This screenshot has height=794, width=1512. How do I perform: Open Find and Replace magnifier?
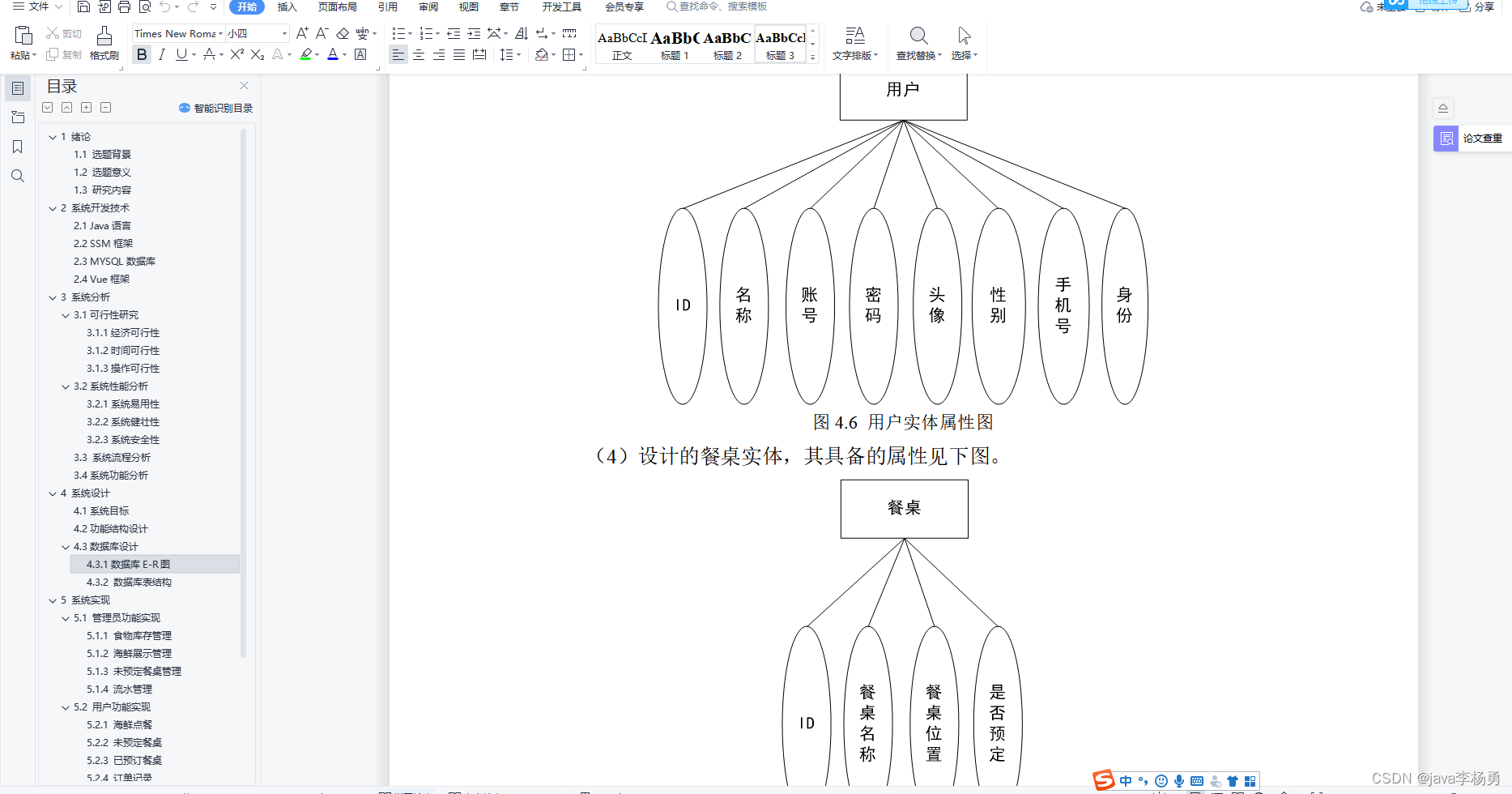tap(918, 36)
